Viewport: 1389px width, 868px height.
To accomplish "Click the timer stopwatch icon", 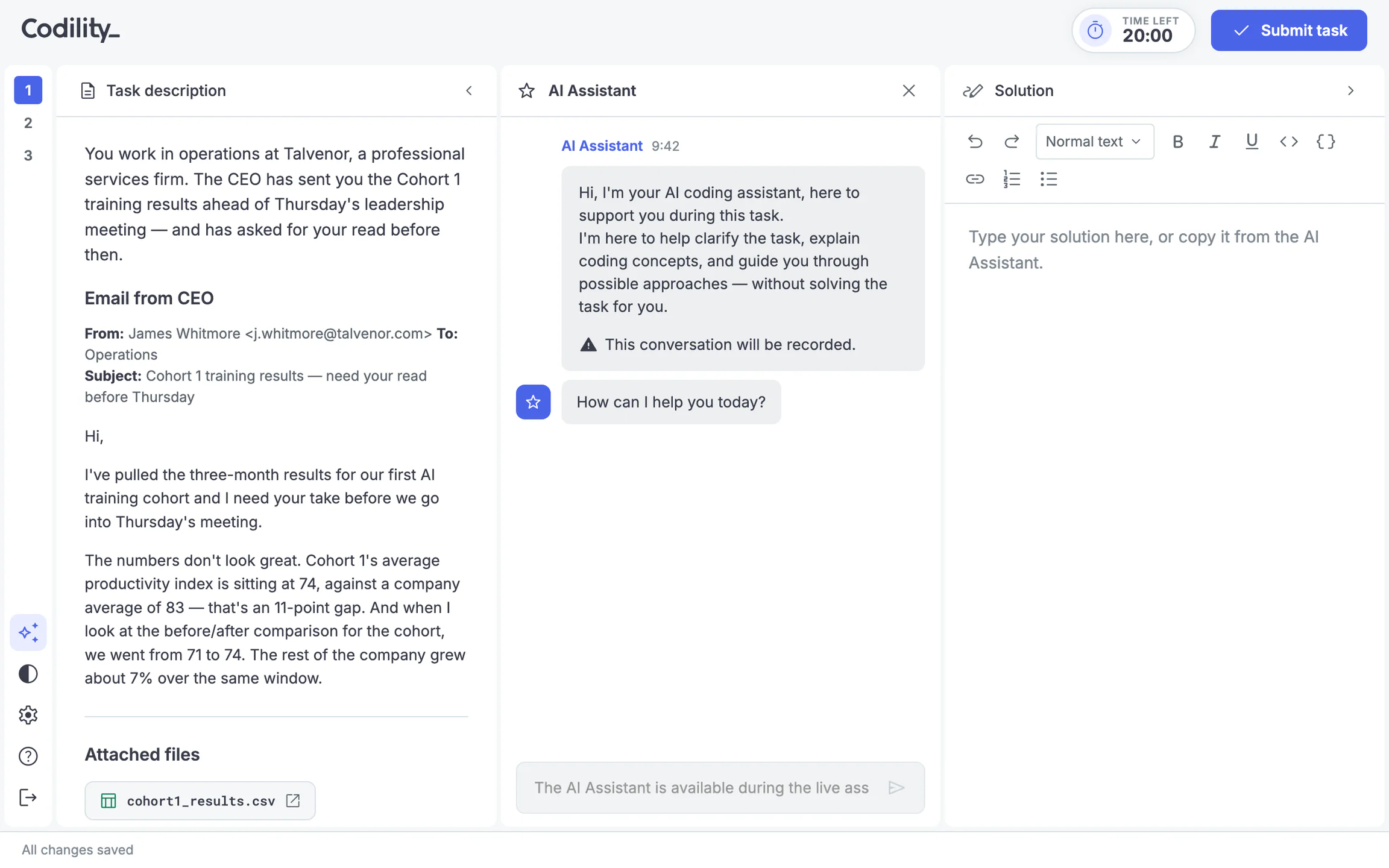I will click(x=1095, y=30).
